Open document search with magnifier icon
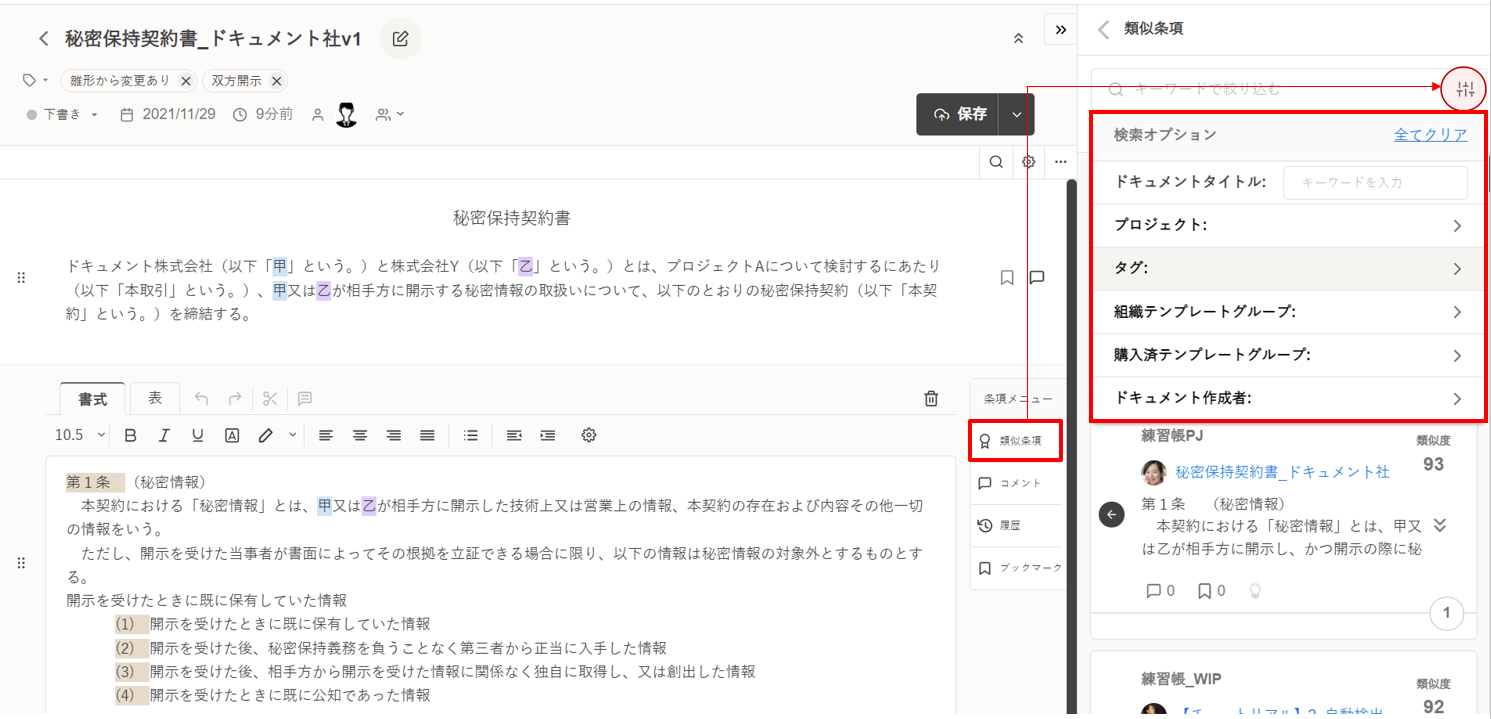The height and width of the screenshot is (719, 1491). coord(996,162)
